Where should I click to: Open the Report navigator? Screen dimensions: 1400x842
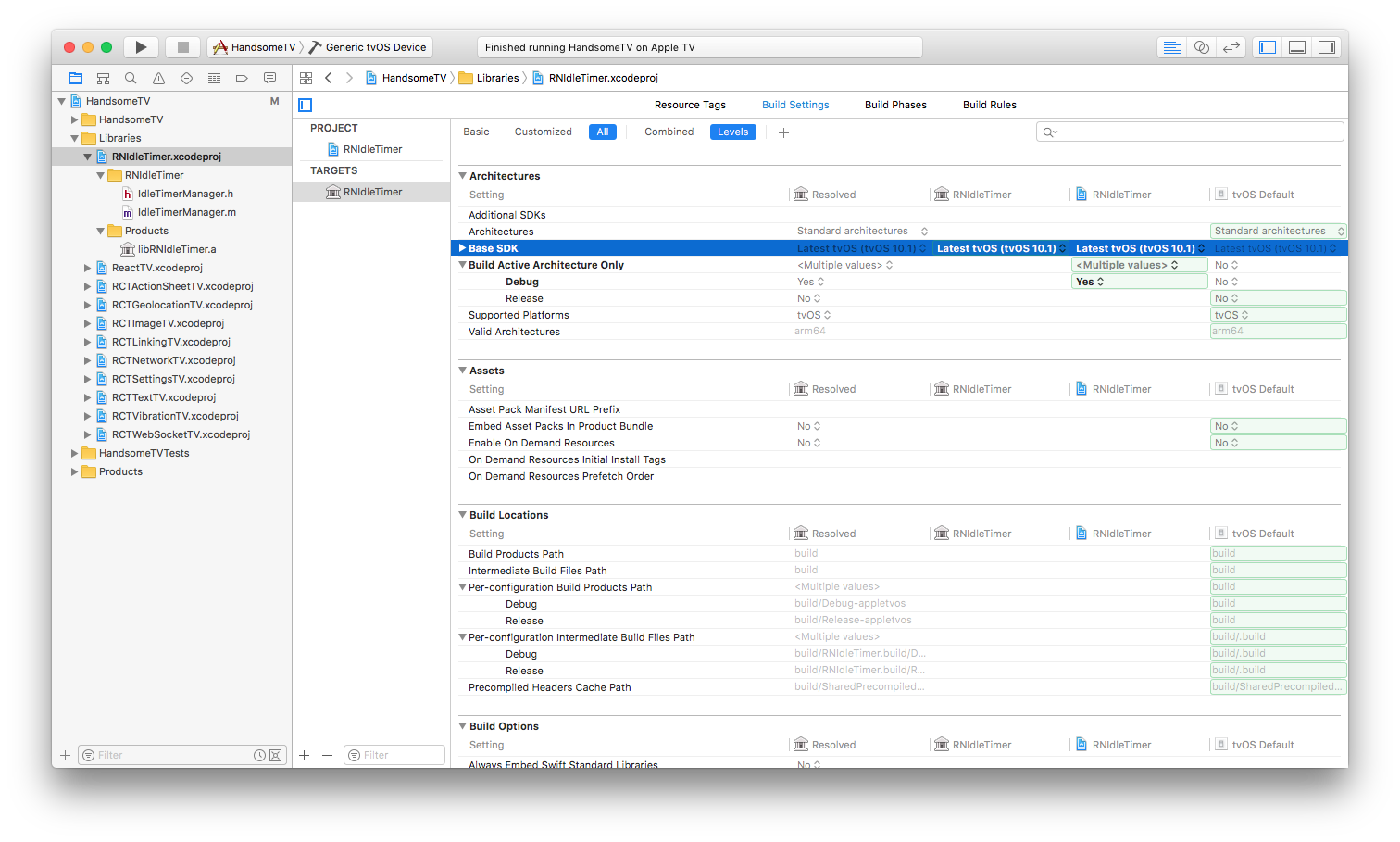point(269,78)
